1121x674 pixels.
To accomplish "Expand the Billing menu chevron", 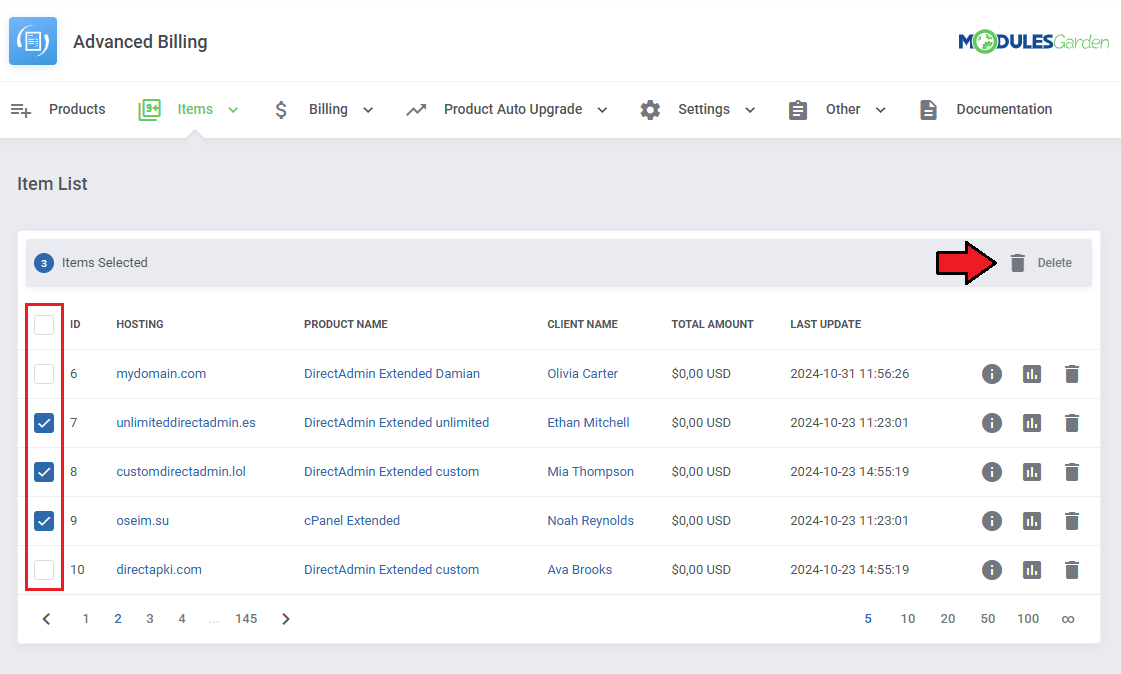I will (368, 110).
